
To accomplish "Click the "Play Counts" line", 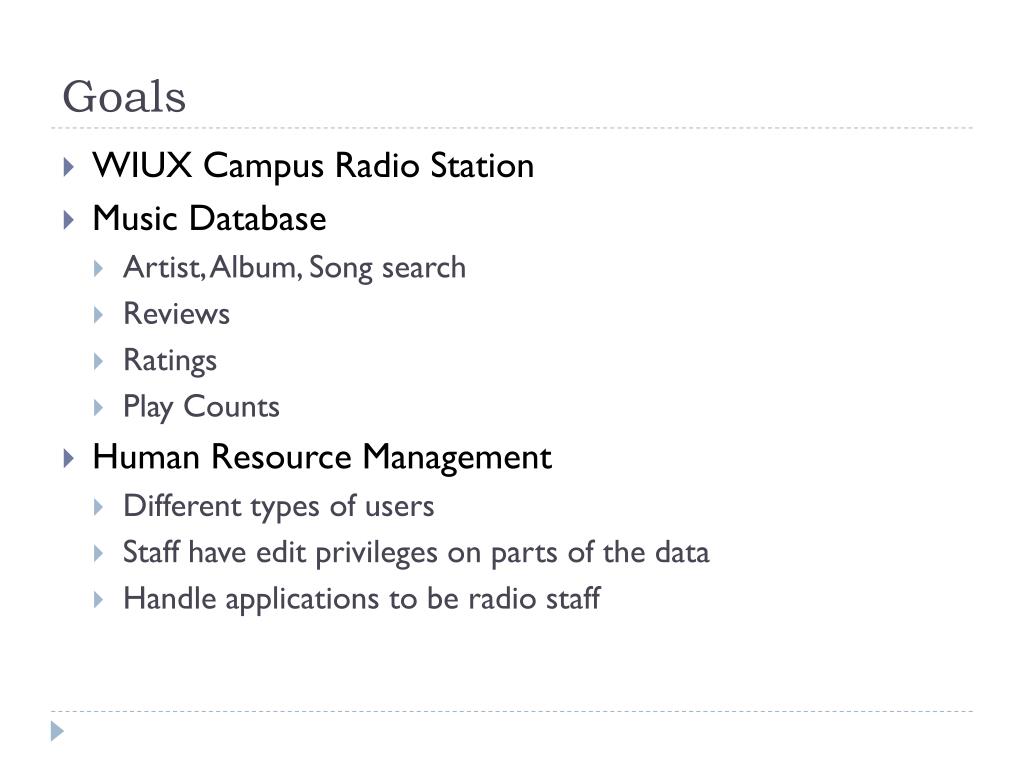I will 201,406.
